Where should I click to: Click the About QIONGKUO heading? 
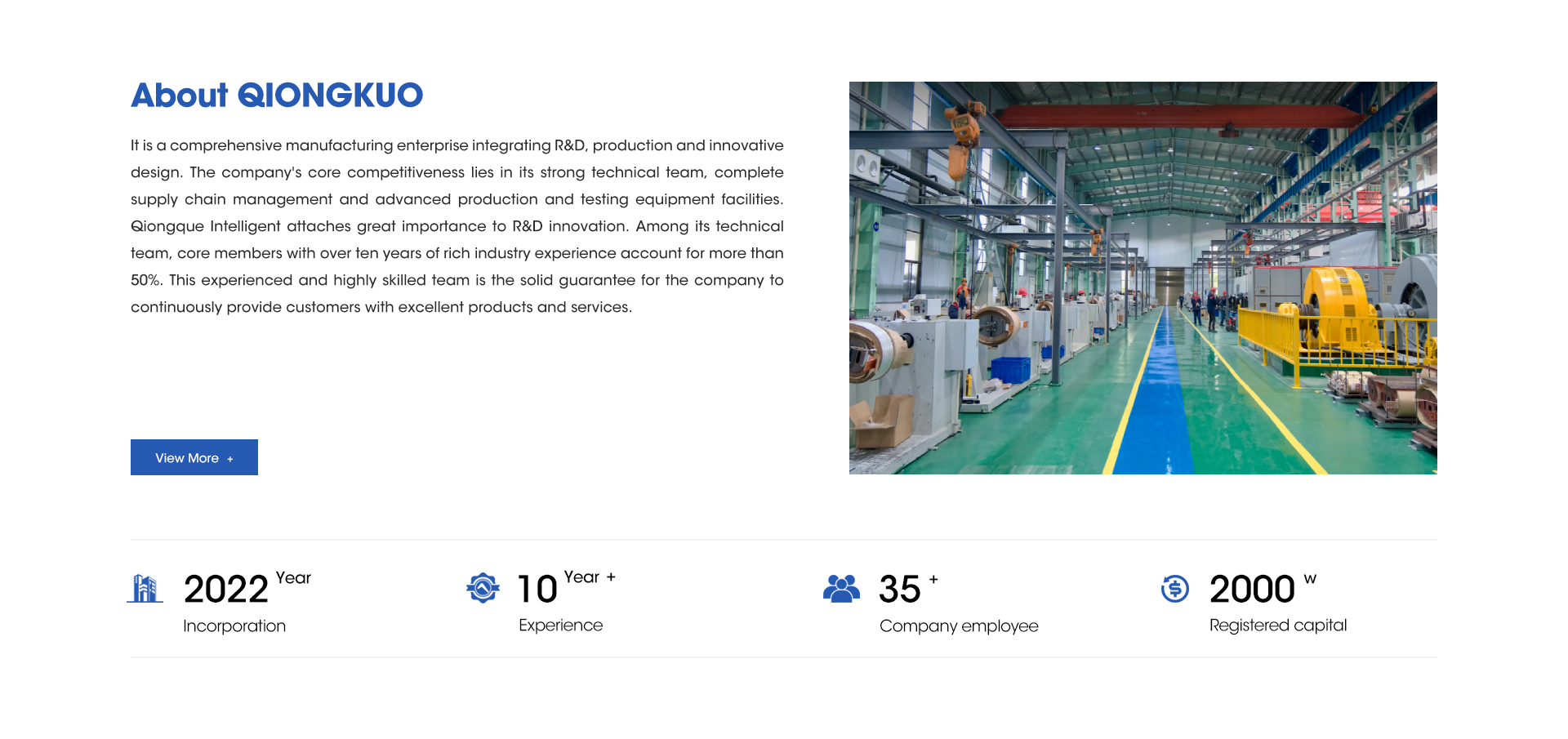point(277,96)
